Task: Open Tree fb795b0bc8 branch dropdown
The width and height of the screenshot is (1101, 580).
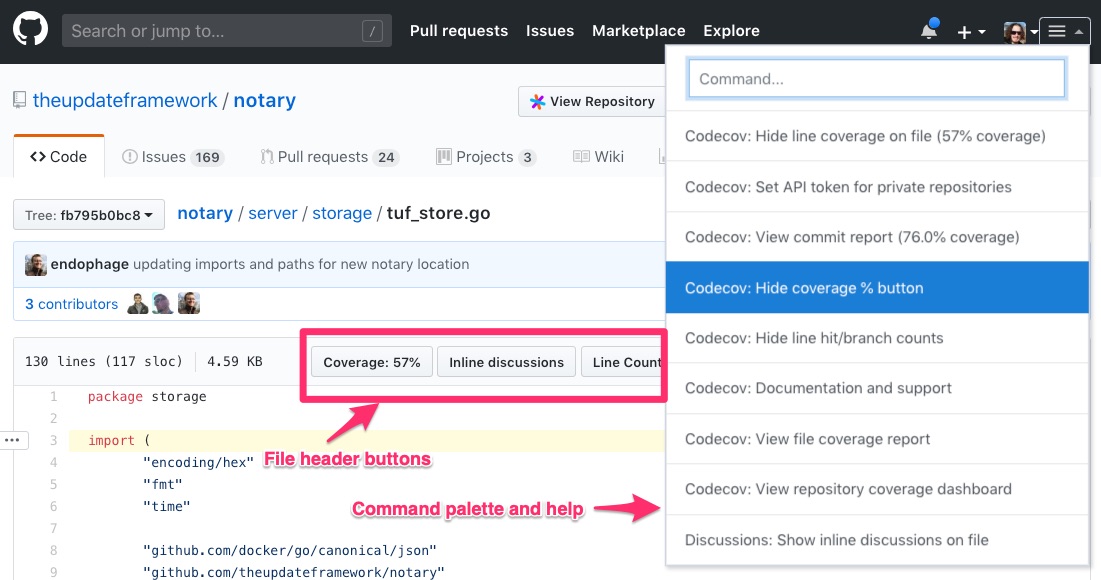Action: pyautogui.click(x=88, y=215)
